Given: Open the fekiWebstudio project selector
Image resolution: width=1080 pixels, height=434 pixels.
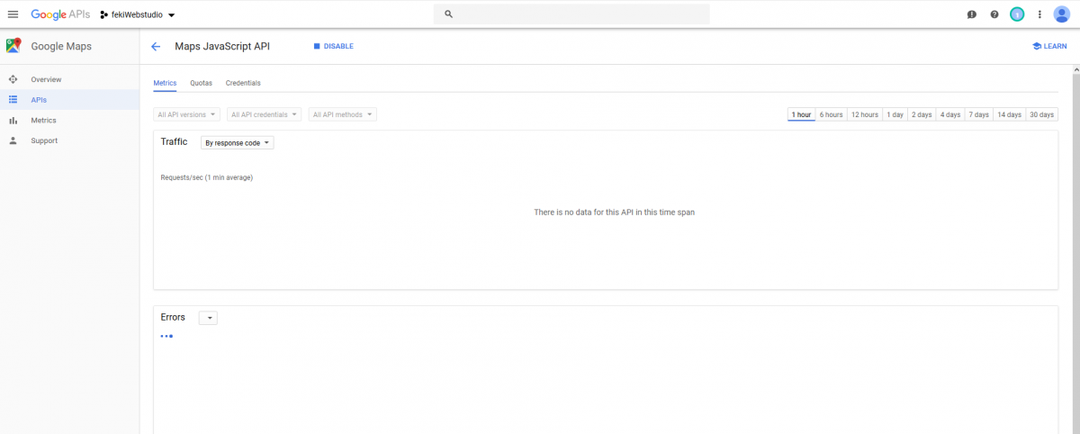Looking at the screenshot, I should pos(137,14).
